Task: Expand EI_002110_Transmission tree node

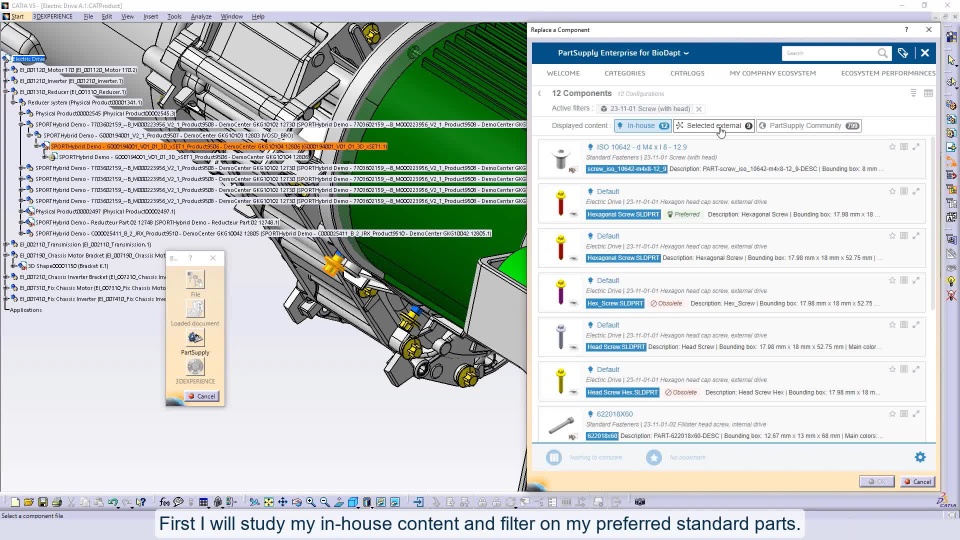Action: click(x=7, y=244)
